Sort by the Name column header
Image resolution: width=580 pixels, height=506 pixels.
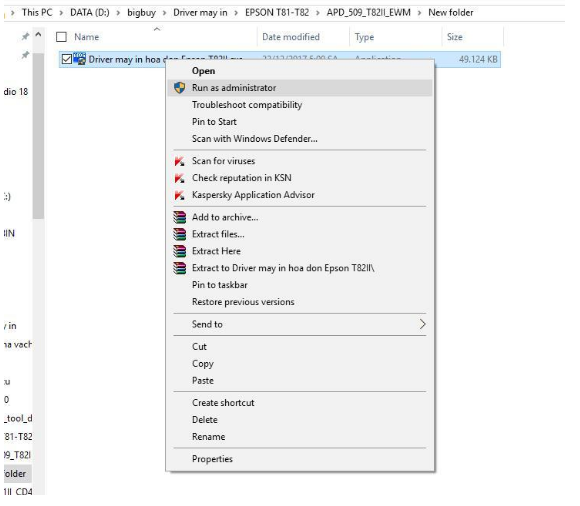pyautogui.click(x=87, y=37)
